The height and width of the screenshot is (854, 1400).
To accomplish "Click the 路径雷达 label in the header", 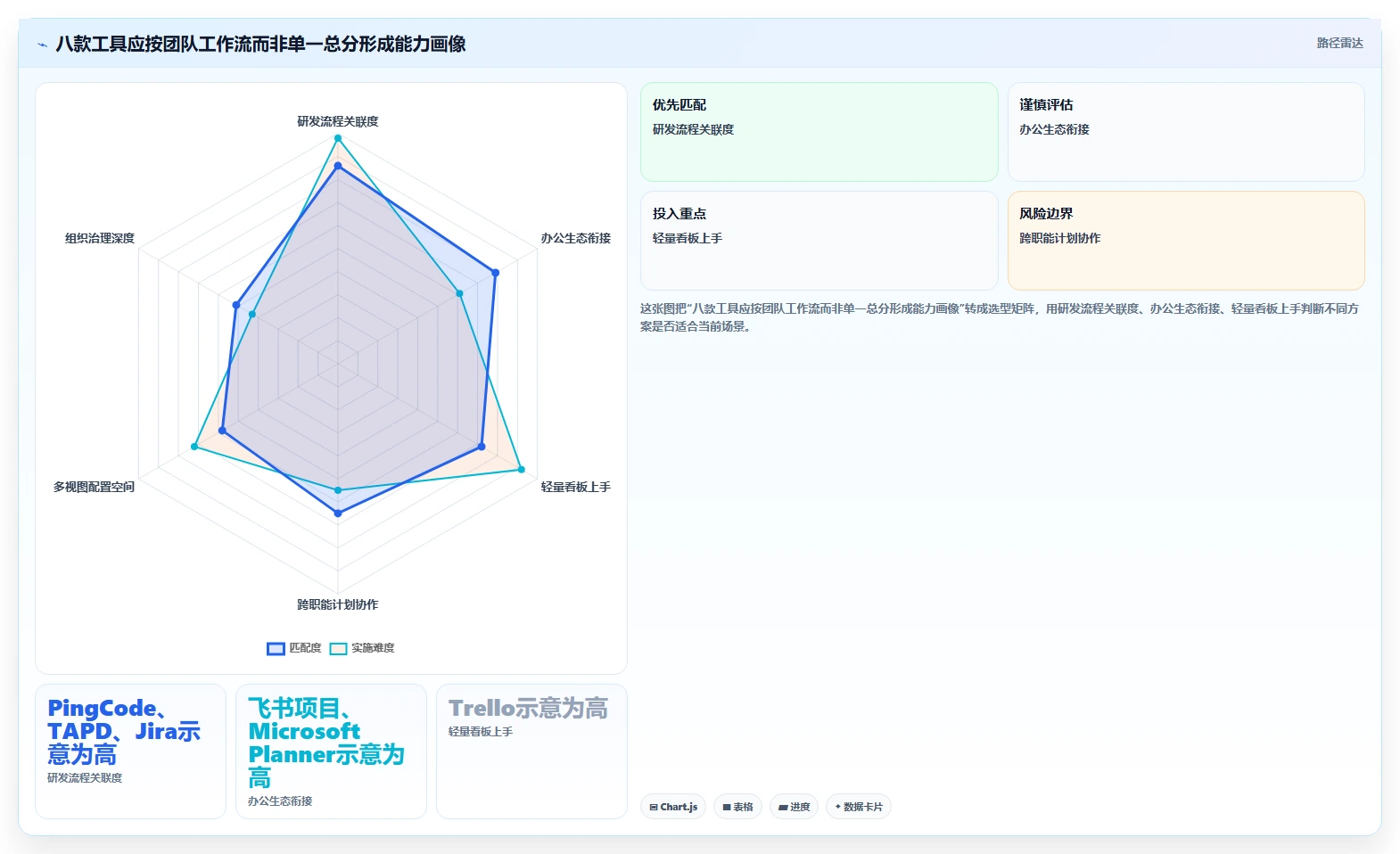I will [1339, 43].
